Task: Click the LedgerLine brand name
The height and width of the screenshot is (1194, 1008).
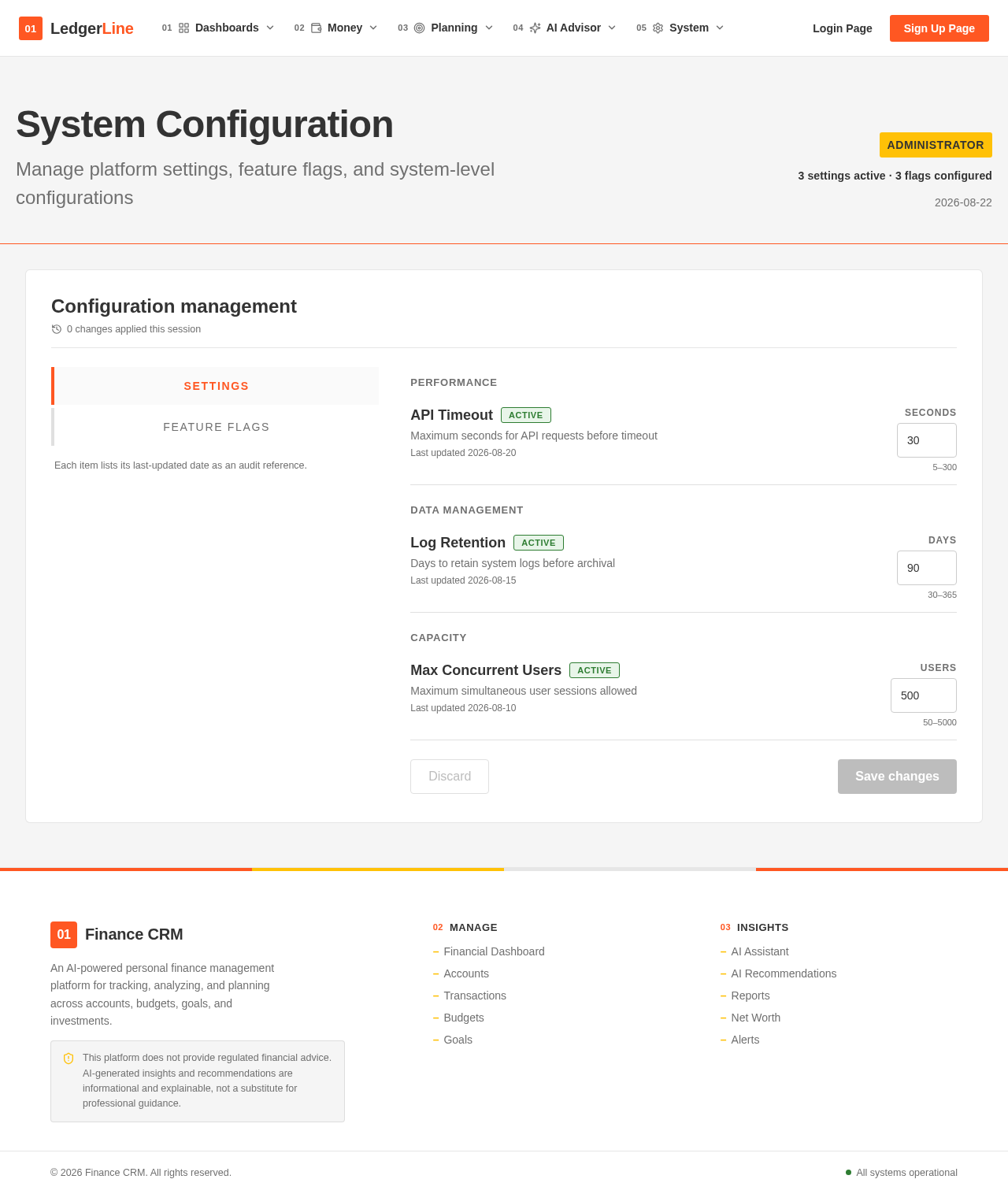Action: (92, 28)
